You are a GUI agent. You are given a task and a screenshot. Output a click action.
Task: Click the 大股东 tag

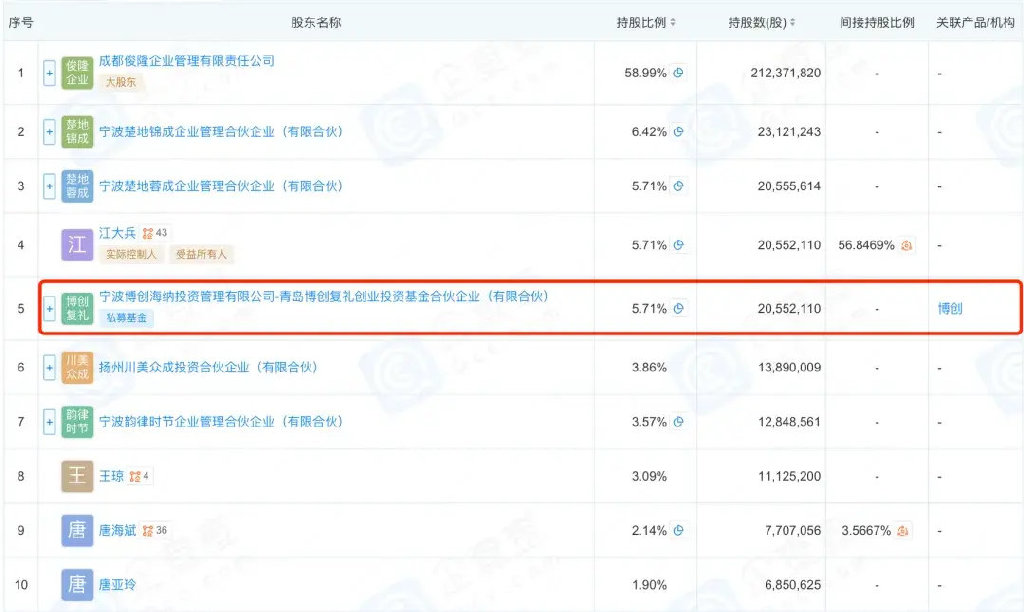tap(121, 82)
